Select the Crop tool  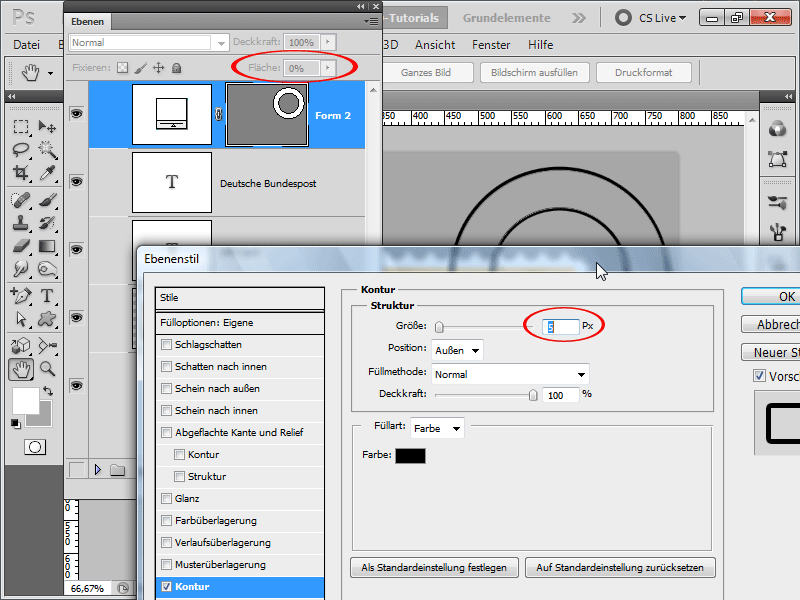point(21,173)
